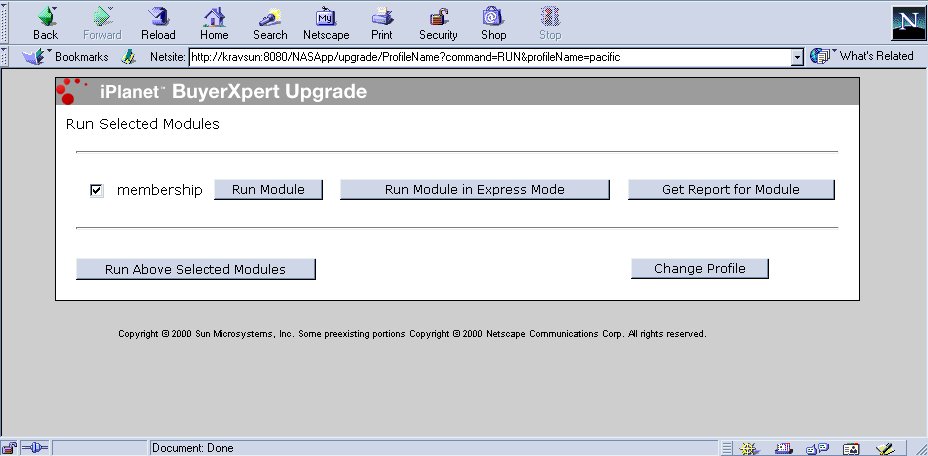The height and width of the screenshot is (456, 928).
Task: Open Mail inbox from component bar
Action: 784,449
